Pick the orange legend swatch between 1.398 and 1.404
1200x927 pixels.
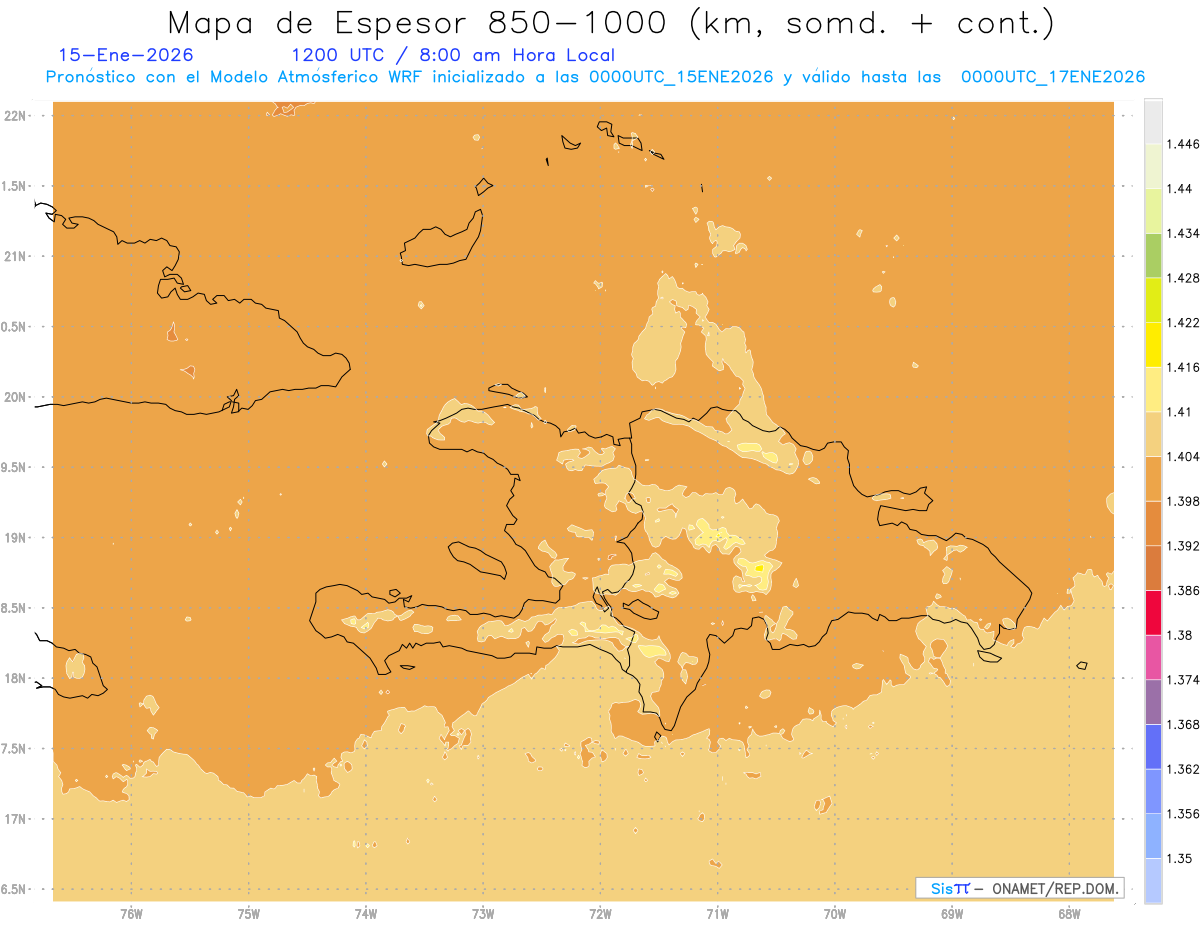point(1153,478)
